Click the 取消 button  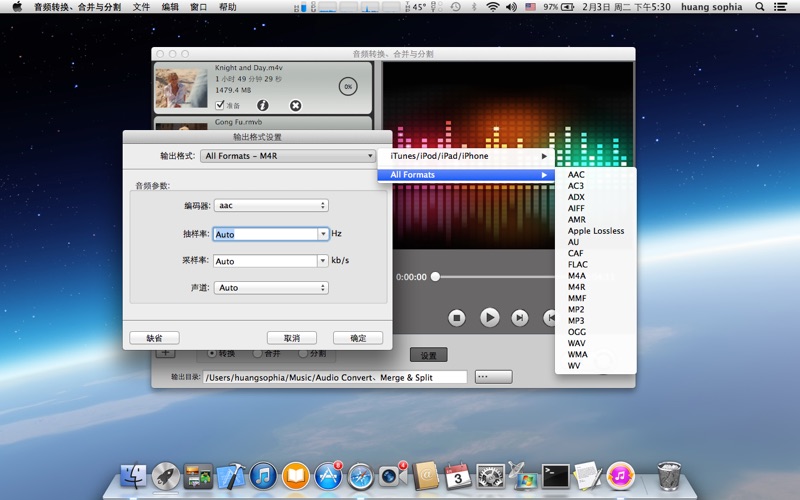coord(291,338)
